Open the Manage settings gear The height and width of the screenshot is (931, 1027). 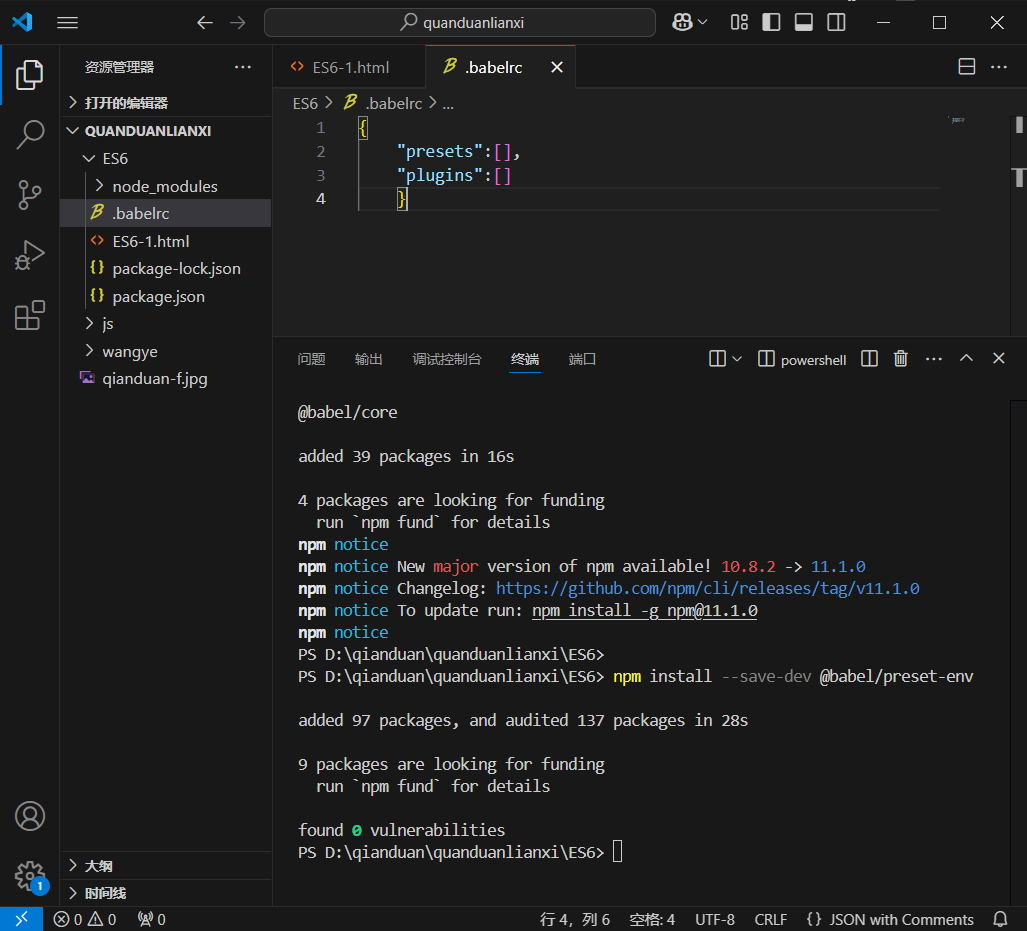click(x=30, y=876)
